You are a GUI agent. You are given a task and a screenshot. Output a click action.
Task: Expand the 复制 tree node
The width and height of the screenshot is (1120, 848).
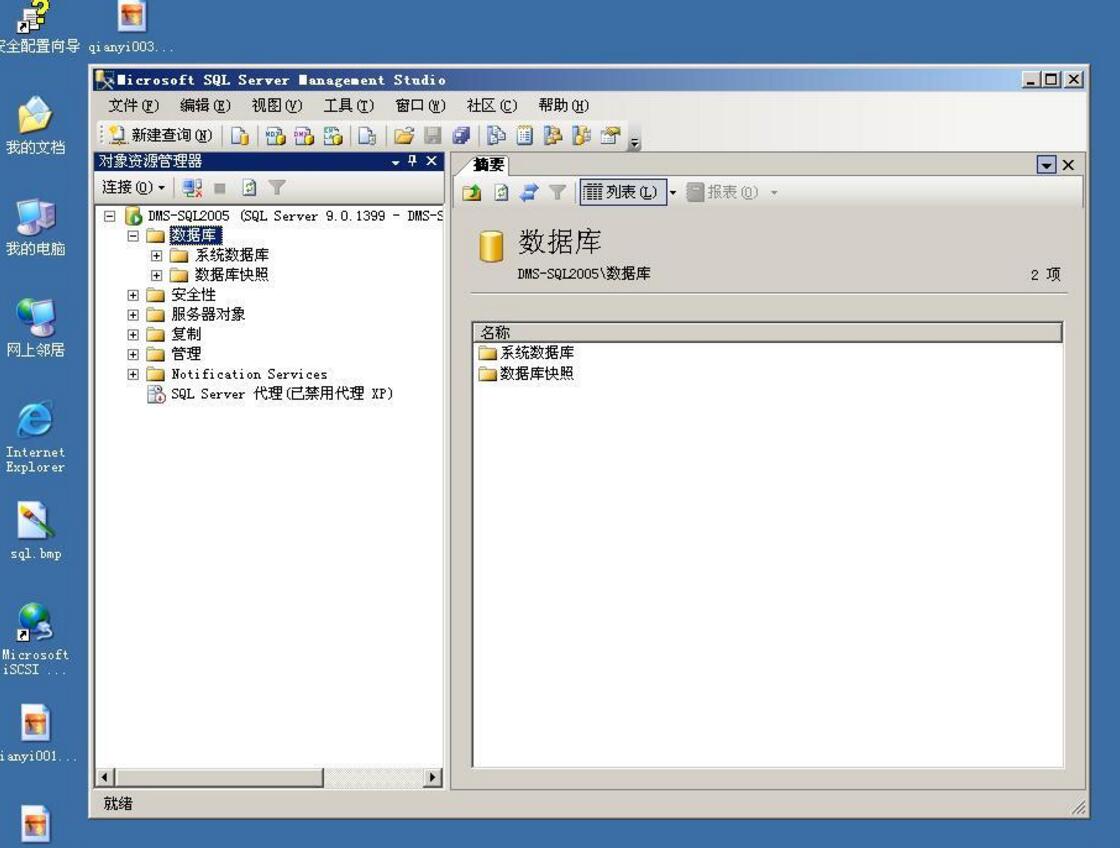(x=133, y=334)
